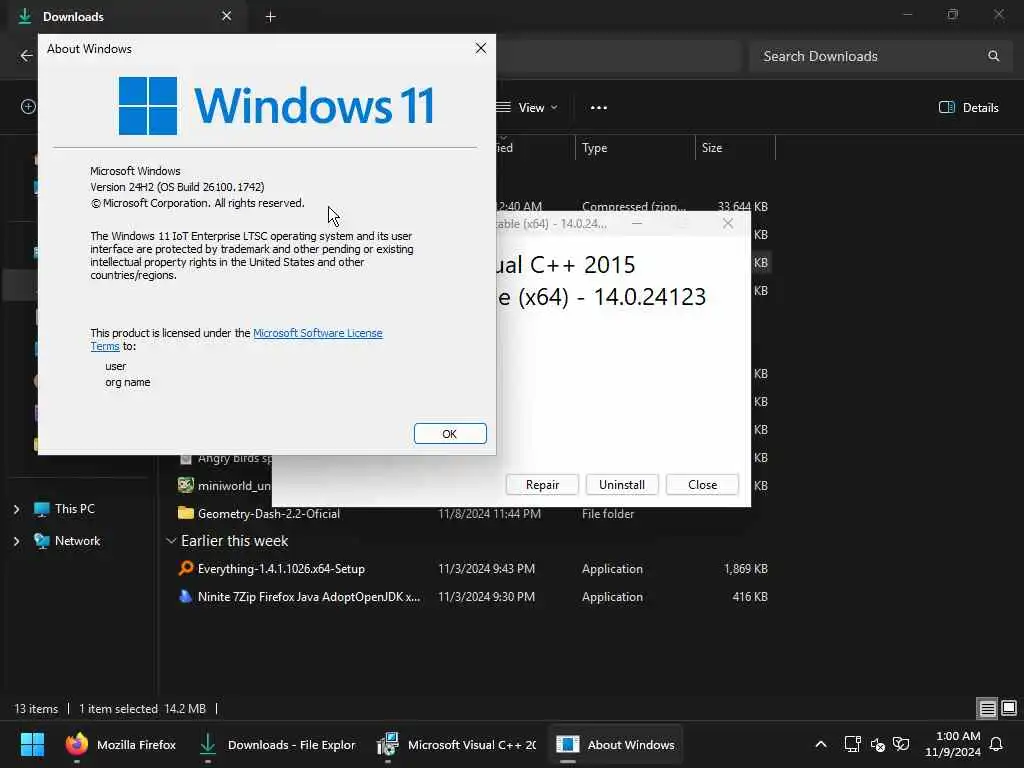The height and width of the screenshot is (768, 1024).
Task: Click the Search Downloads field
Action: 880,56
